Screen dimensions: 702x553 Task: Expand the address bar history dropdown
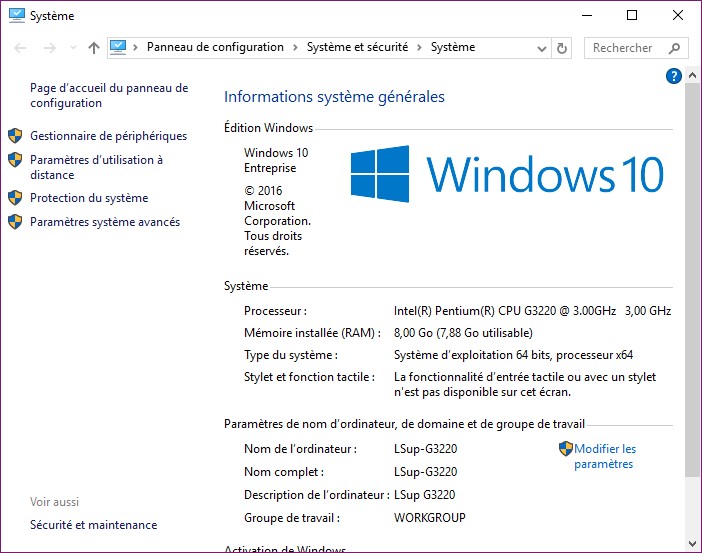(x=541, y=48)
